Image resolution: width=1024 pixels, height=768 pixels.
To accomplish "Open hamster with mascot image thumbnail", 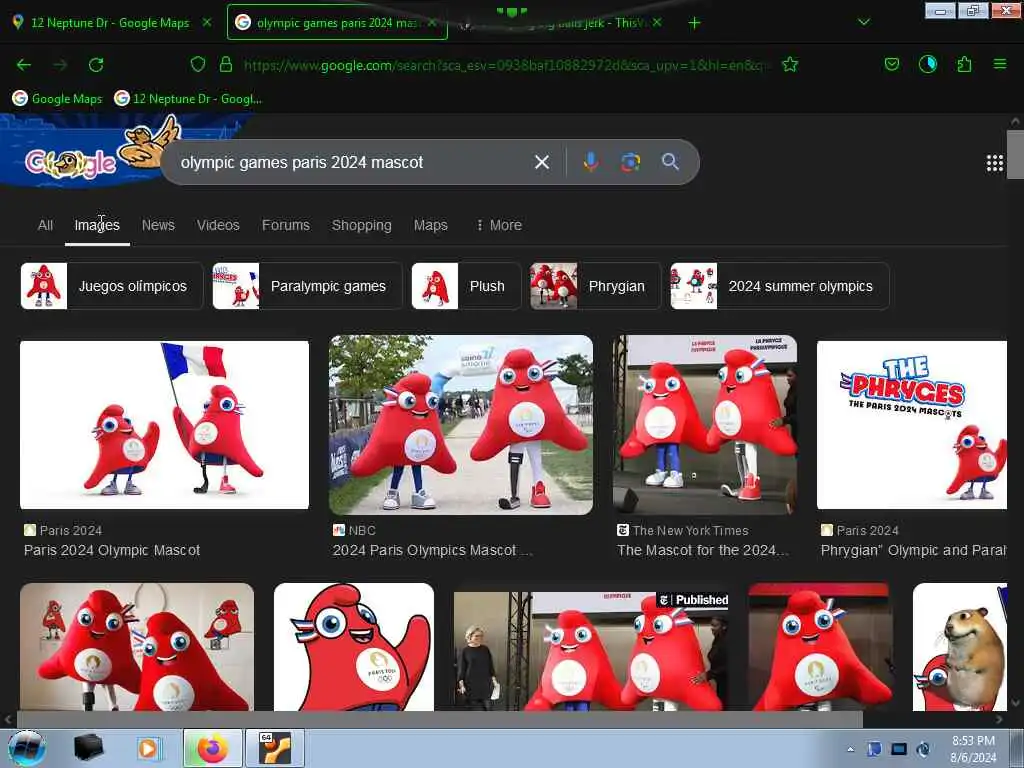I will [x=960, y=647].
